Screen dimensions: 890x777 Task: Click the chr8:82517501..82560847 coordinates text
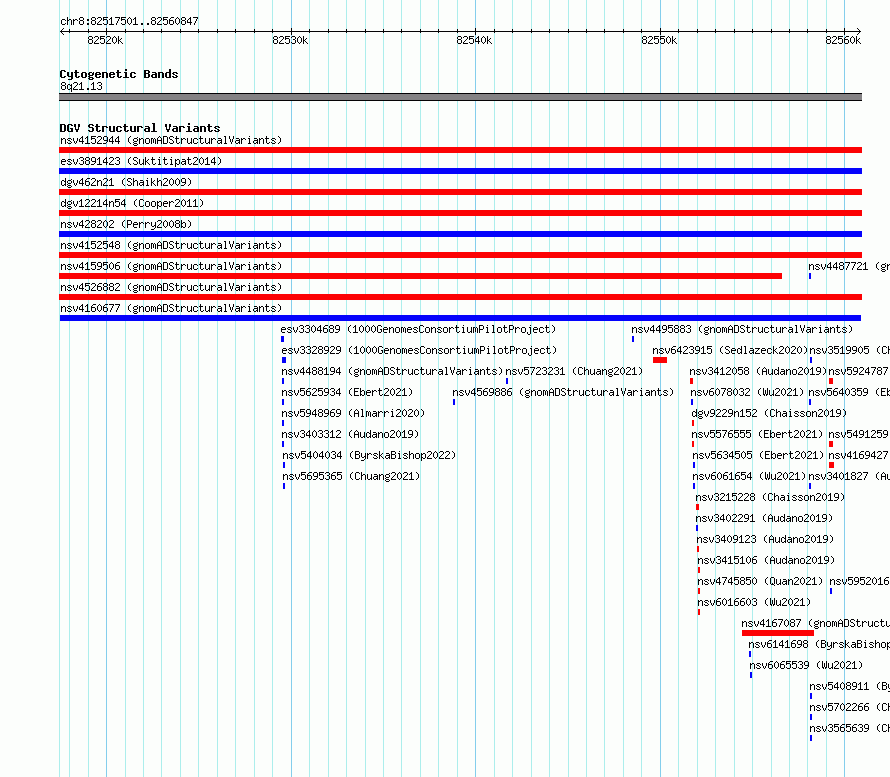tap(129, 21)
